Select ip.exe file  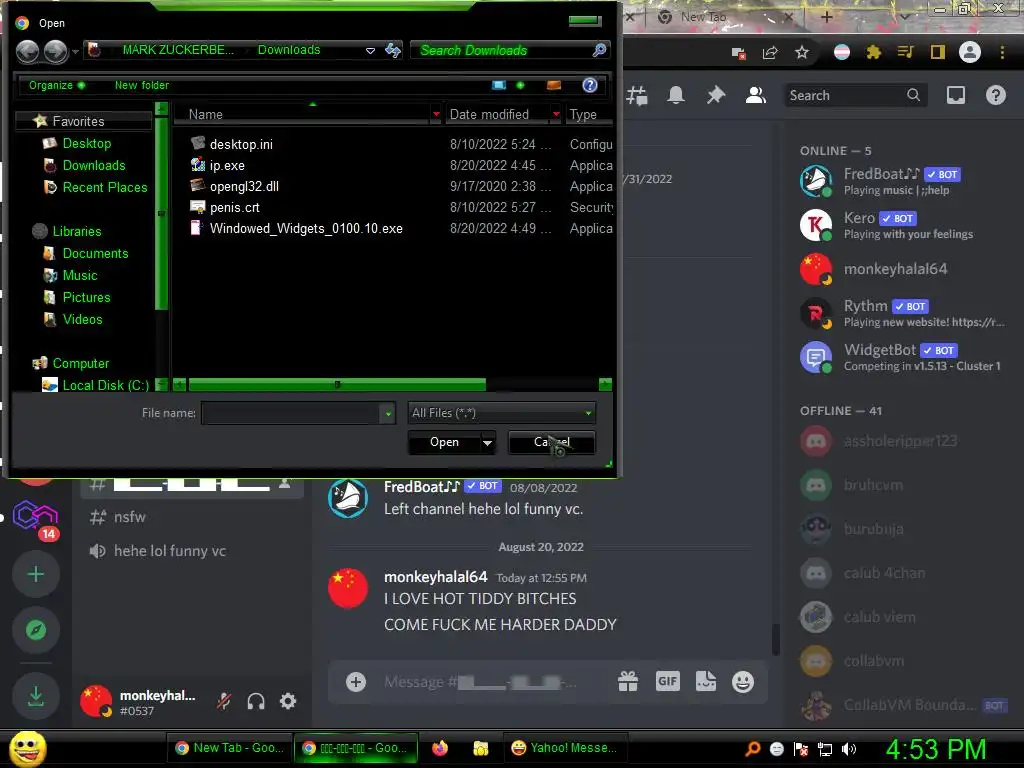[x=227, y=165]
